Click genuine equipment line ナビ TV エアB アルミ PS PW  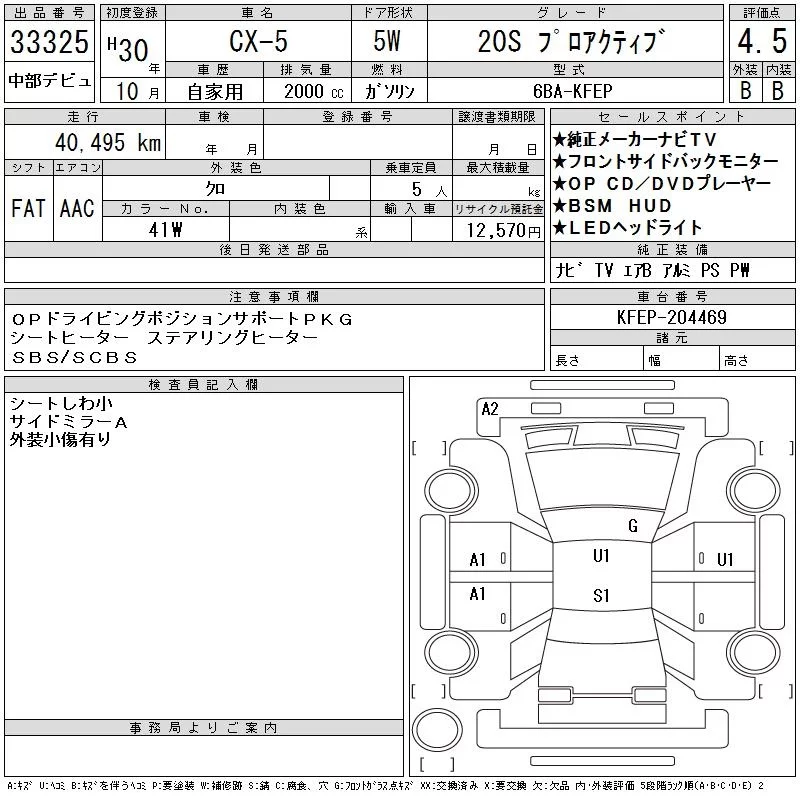coord(653,270)
